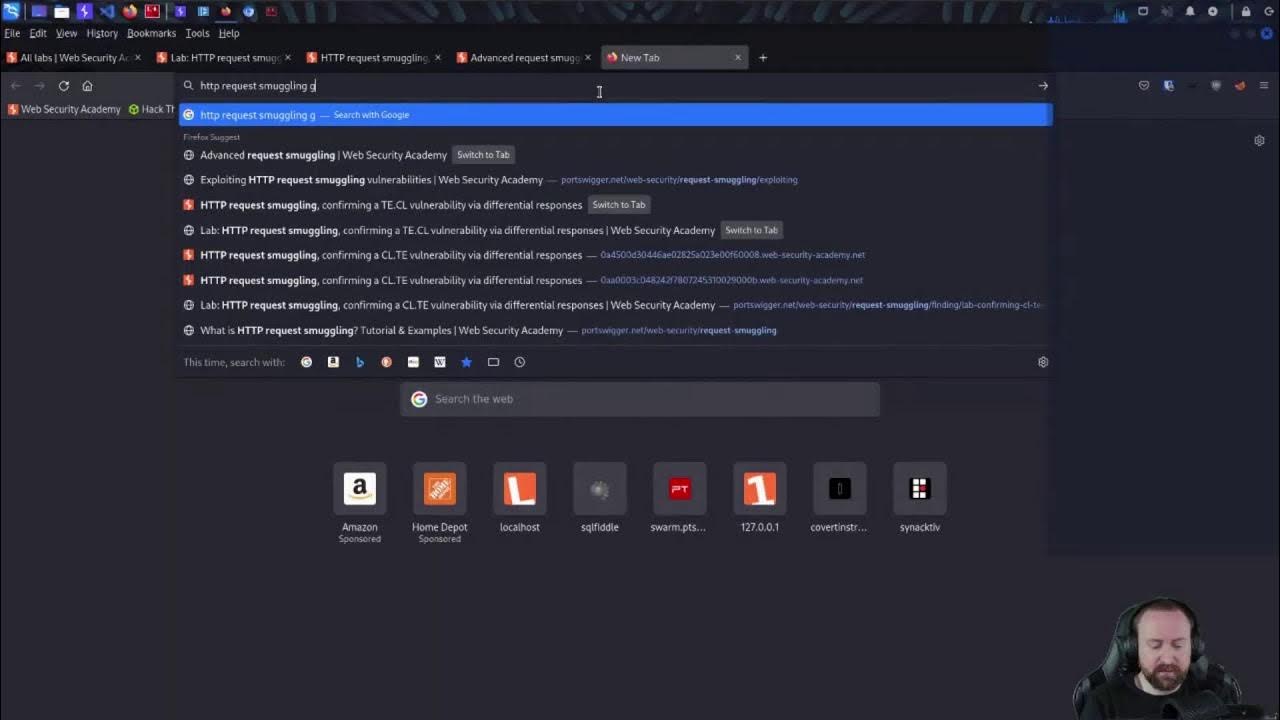Screen dimensions: 1280x720
Task: Open the File menu
Action: point(12,33)
